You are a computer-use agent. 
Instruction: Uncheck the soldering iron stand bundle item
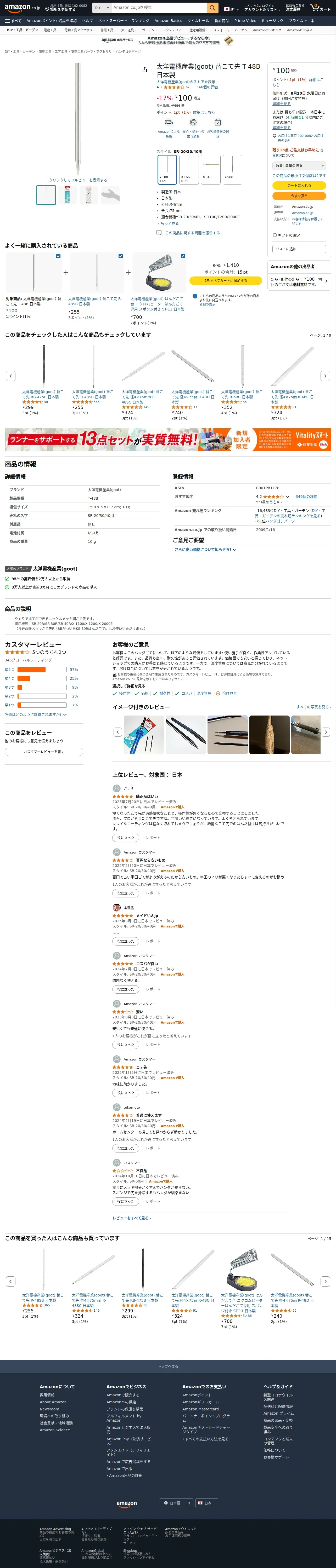click(183, 256)
